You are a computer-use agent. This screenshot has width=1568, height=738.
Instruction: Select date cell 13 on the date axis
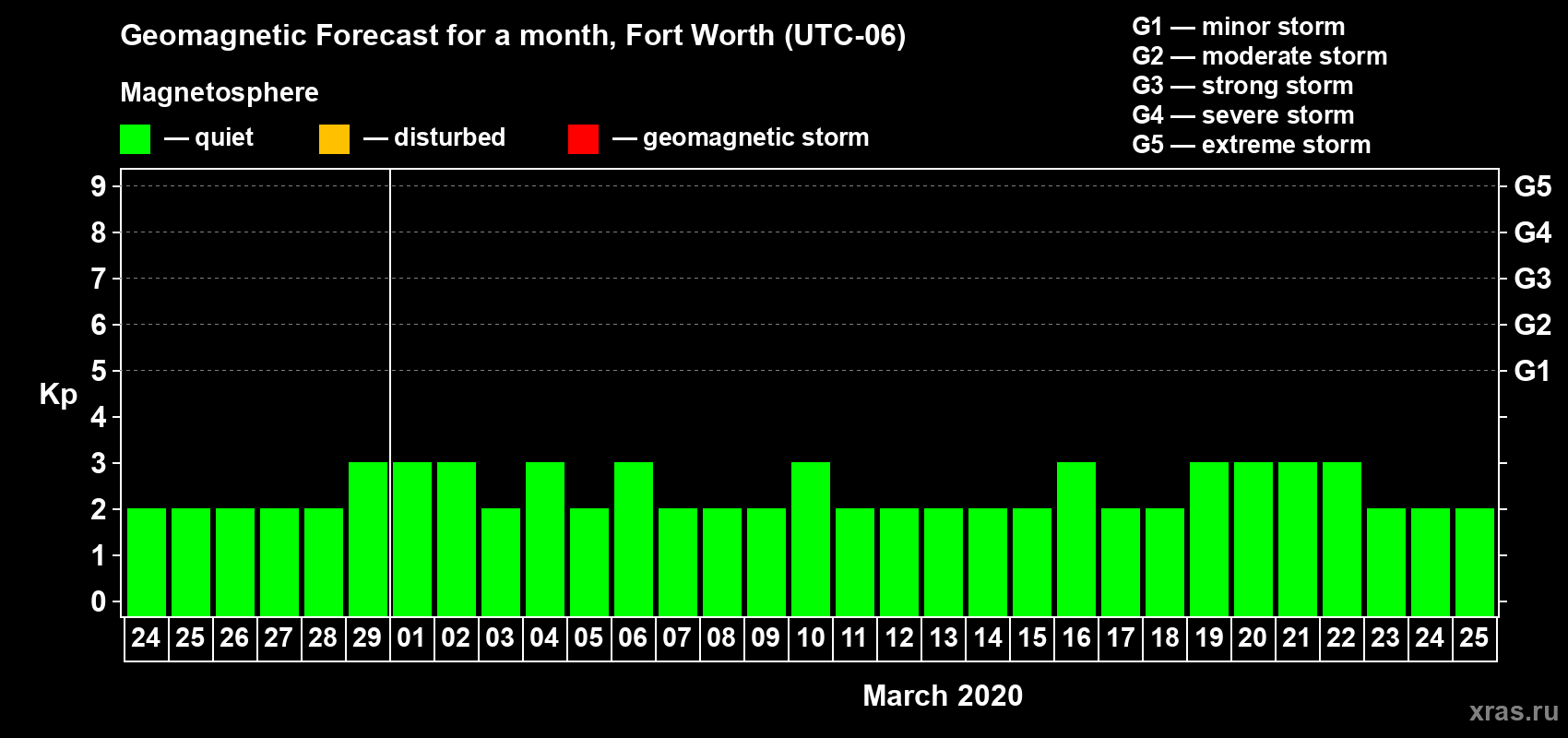coord(943,638)
